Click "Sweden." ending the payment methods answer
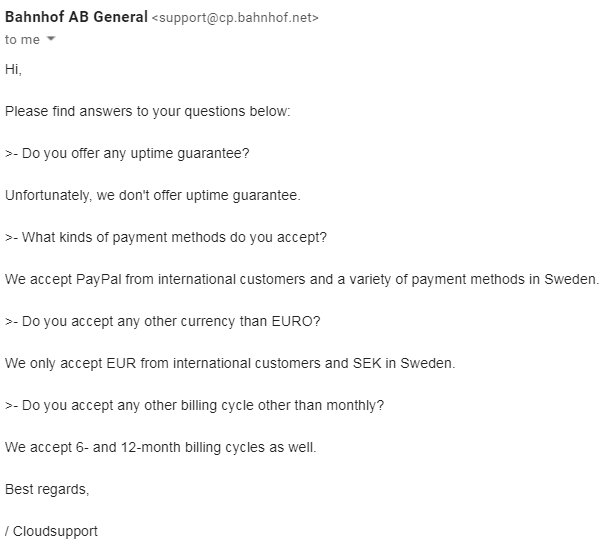This screenshot has height=543, width=602. (x=571, y=279)
